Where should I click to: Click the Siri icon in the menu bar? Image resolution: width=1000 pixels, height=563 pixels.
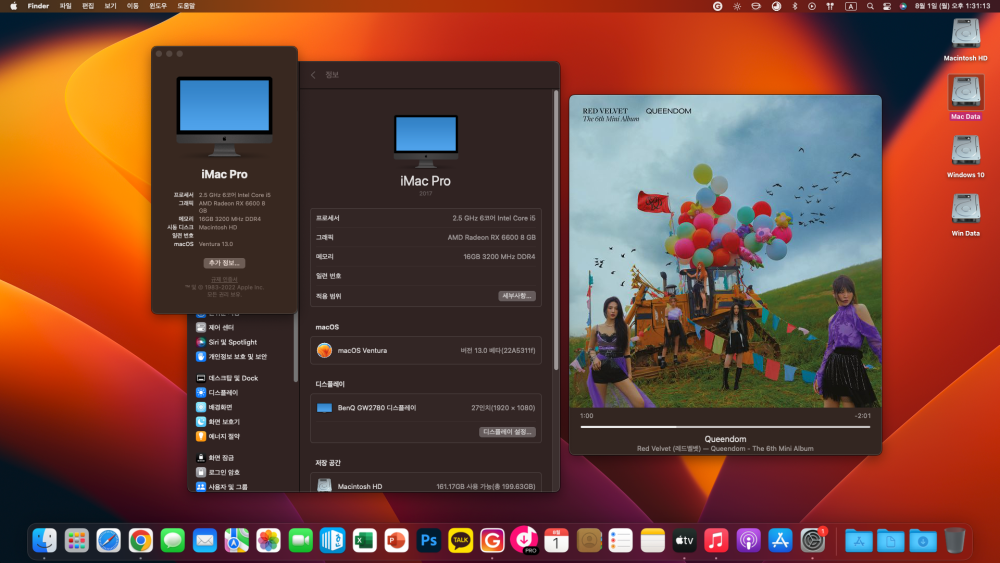point(903,6)
